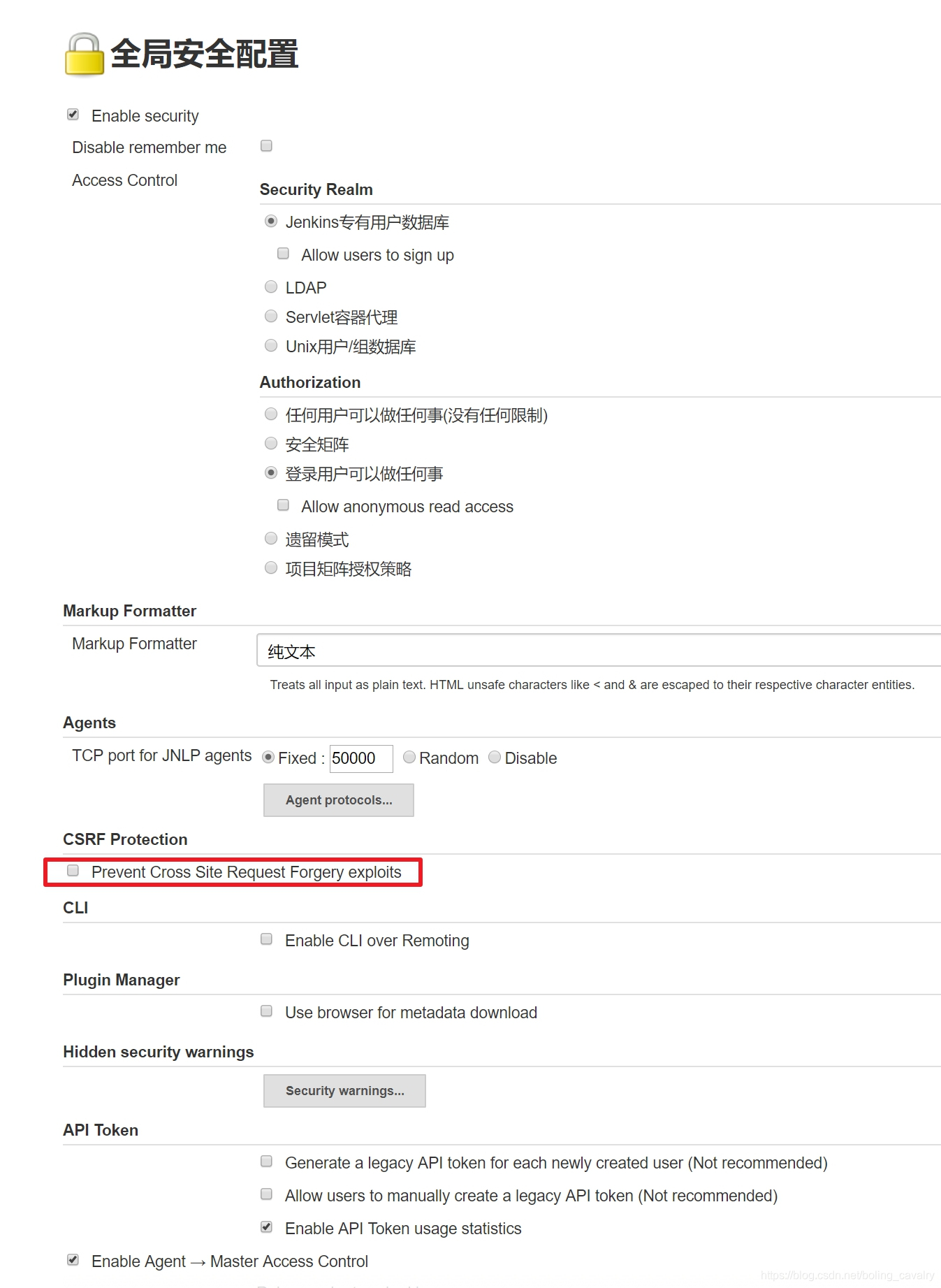Image resolution: width=941 pixels, height=1288 pixels.
Task: Select Disable TCP port option
Action: pyautogui.click(x=495, y=758)
